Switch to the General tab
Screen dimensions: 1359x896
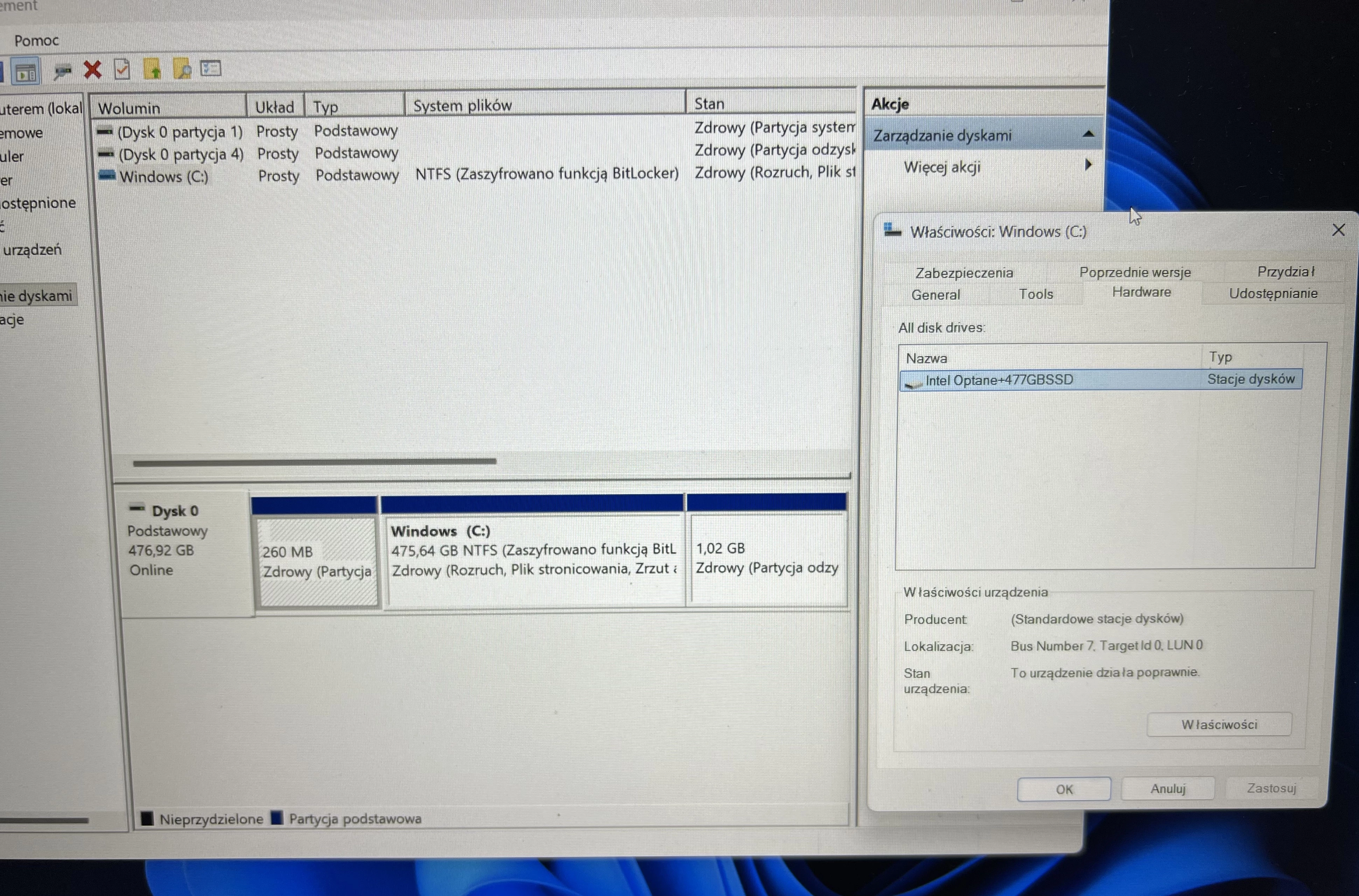pos(936,295)
